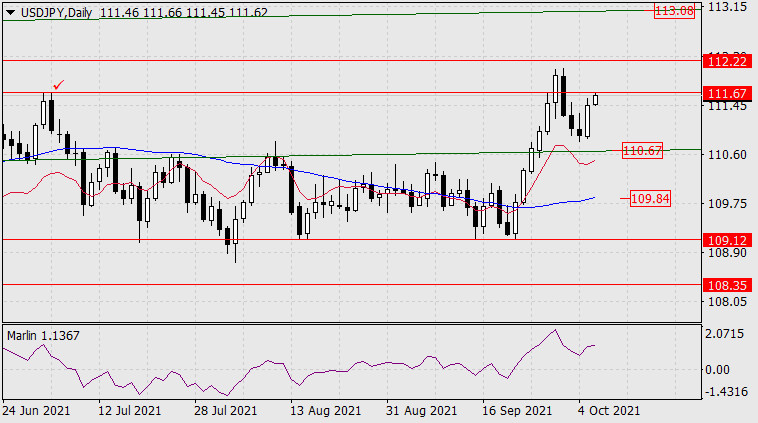Click the 111.67 level label
Viewport: 758px width, 423px height.
(727, 93)
